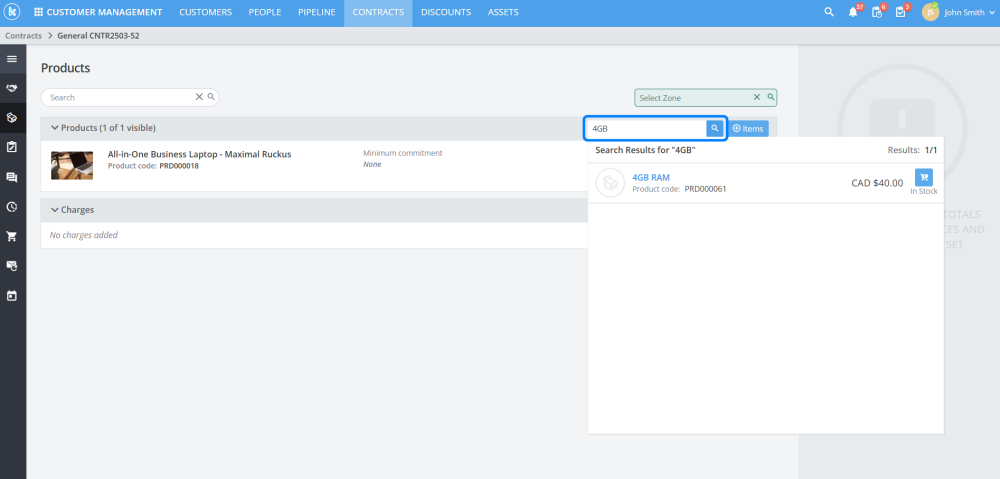The image size is (1000, 479).
Task: Run the products search magnifier
Action: point(211,97)
